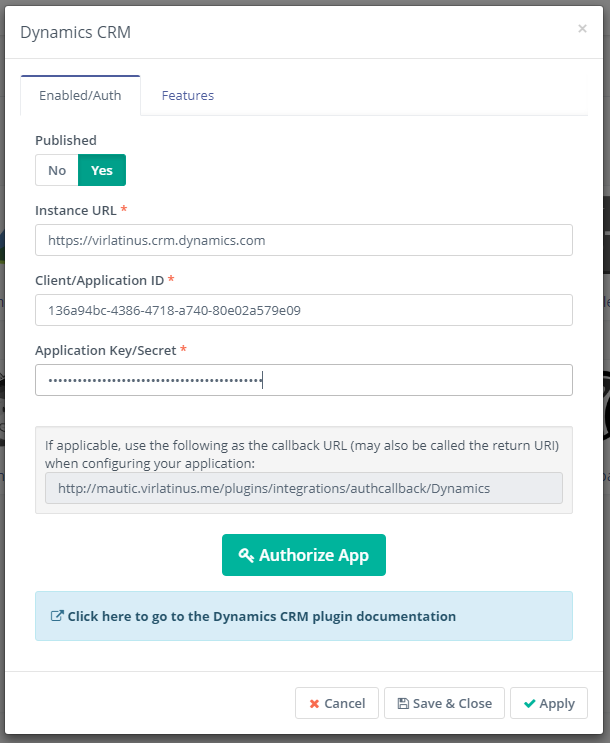Switch to the Features tab
Screen dimensions: 610x743
point(188,96)
